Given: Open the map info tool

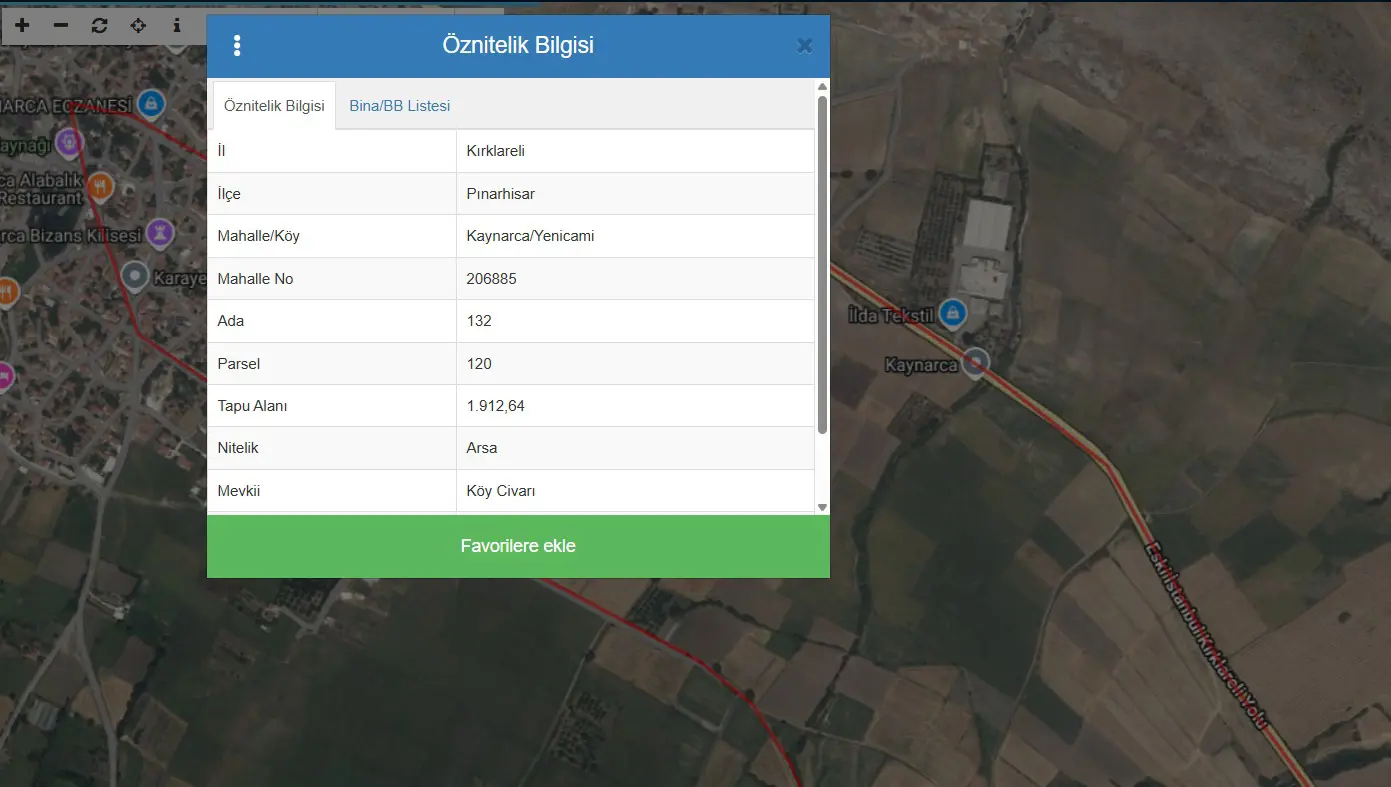Looking at the screenshot, I should point(177,25).
